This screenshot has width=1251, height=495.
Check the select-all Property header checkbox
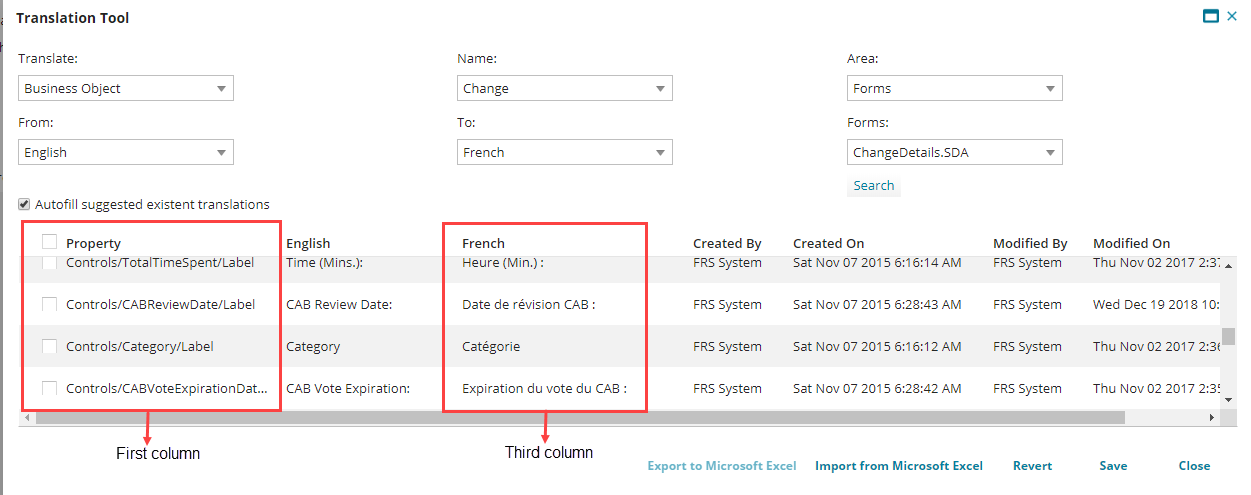[50, 242]
